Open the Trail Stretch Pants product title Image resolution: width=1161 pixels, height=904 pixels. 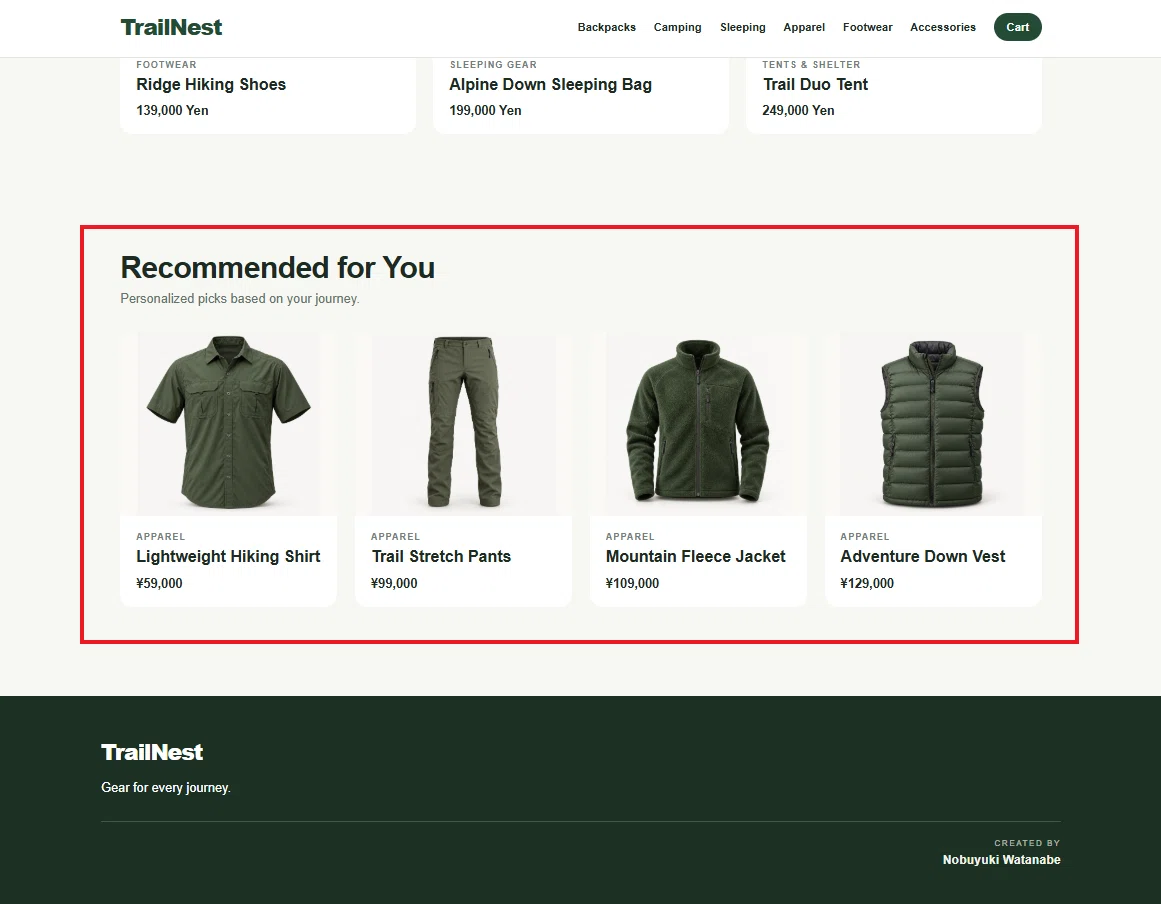(441, 557)
